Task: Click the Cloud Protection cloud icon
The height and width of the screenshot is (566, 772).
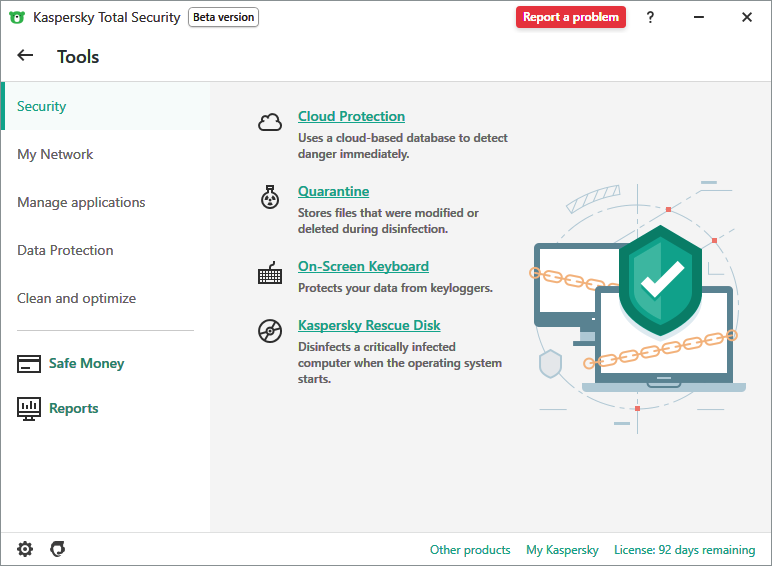Action: [x=270, y=123]
